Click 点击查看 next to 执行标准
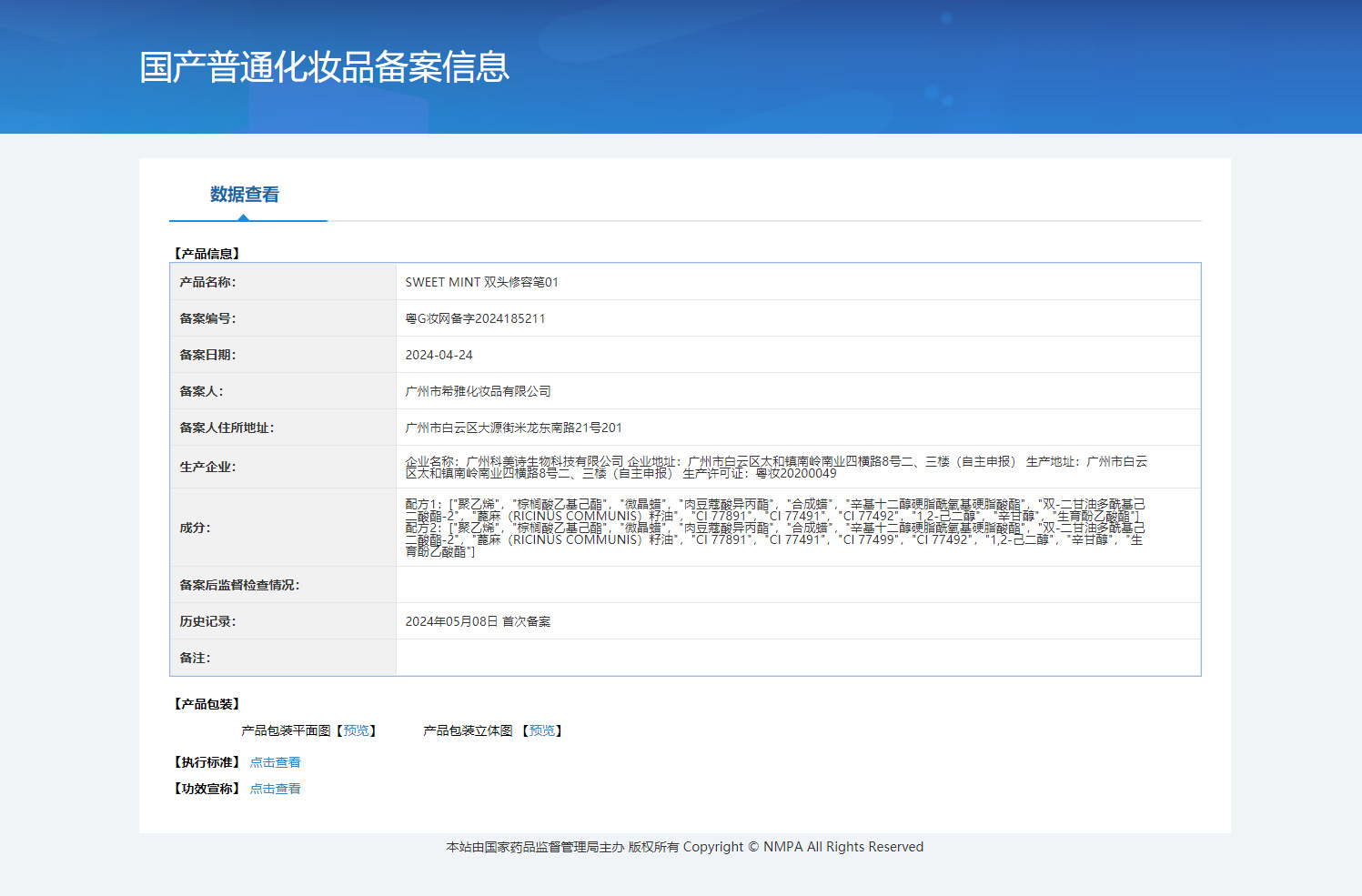Image resolution: width=1362 pixels, height=896 pixels. tap(275, 762)
